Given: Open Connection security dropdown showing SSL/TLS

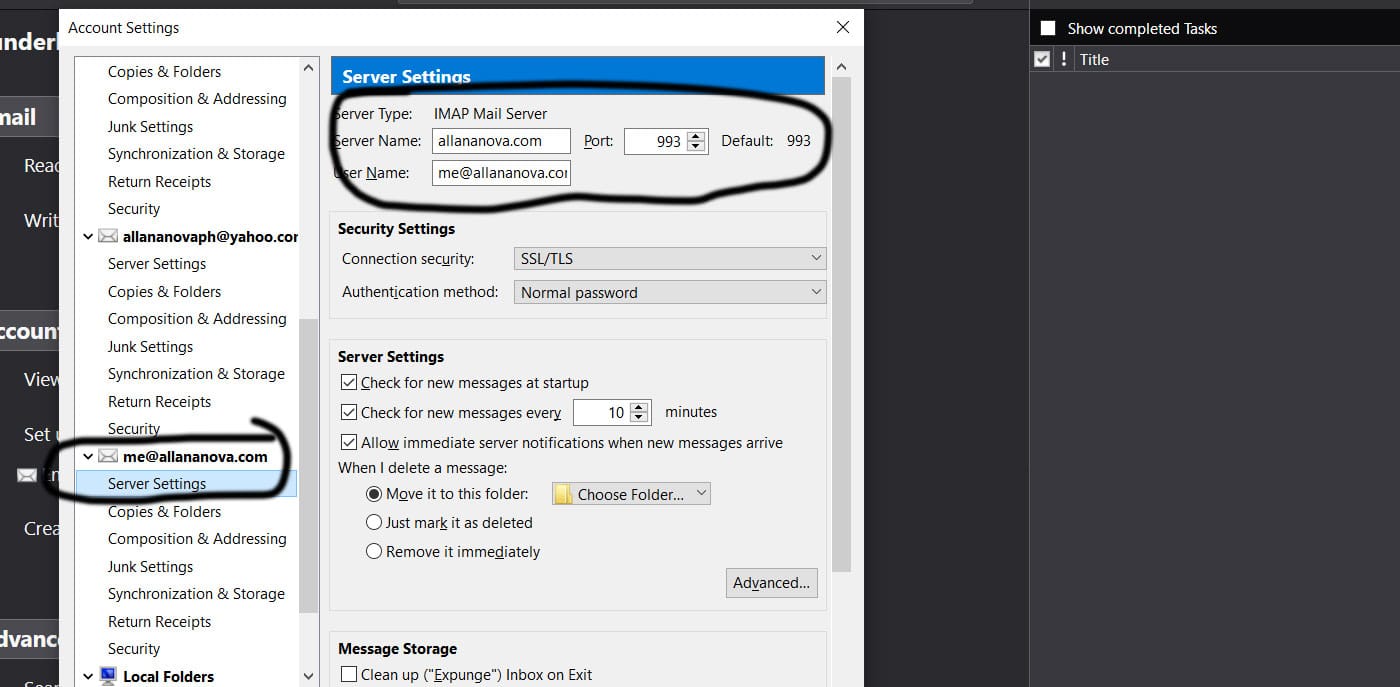Looking at the screenshot, I should pyautogui.click(x=669, y=258).
